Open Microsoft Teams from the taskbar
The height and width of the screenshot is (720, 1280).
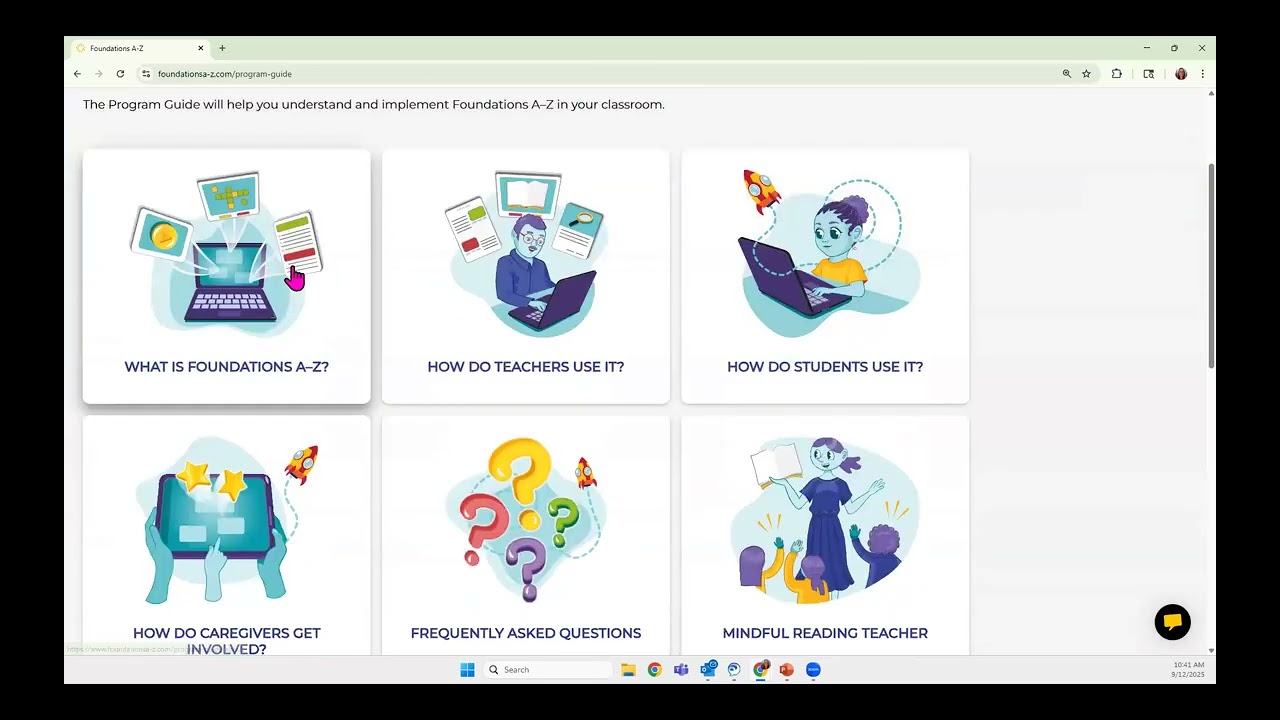tap(681, 670)
